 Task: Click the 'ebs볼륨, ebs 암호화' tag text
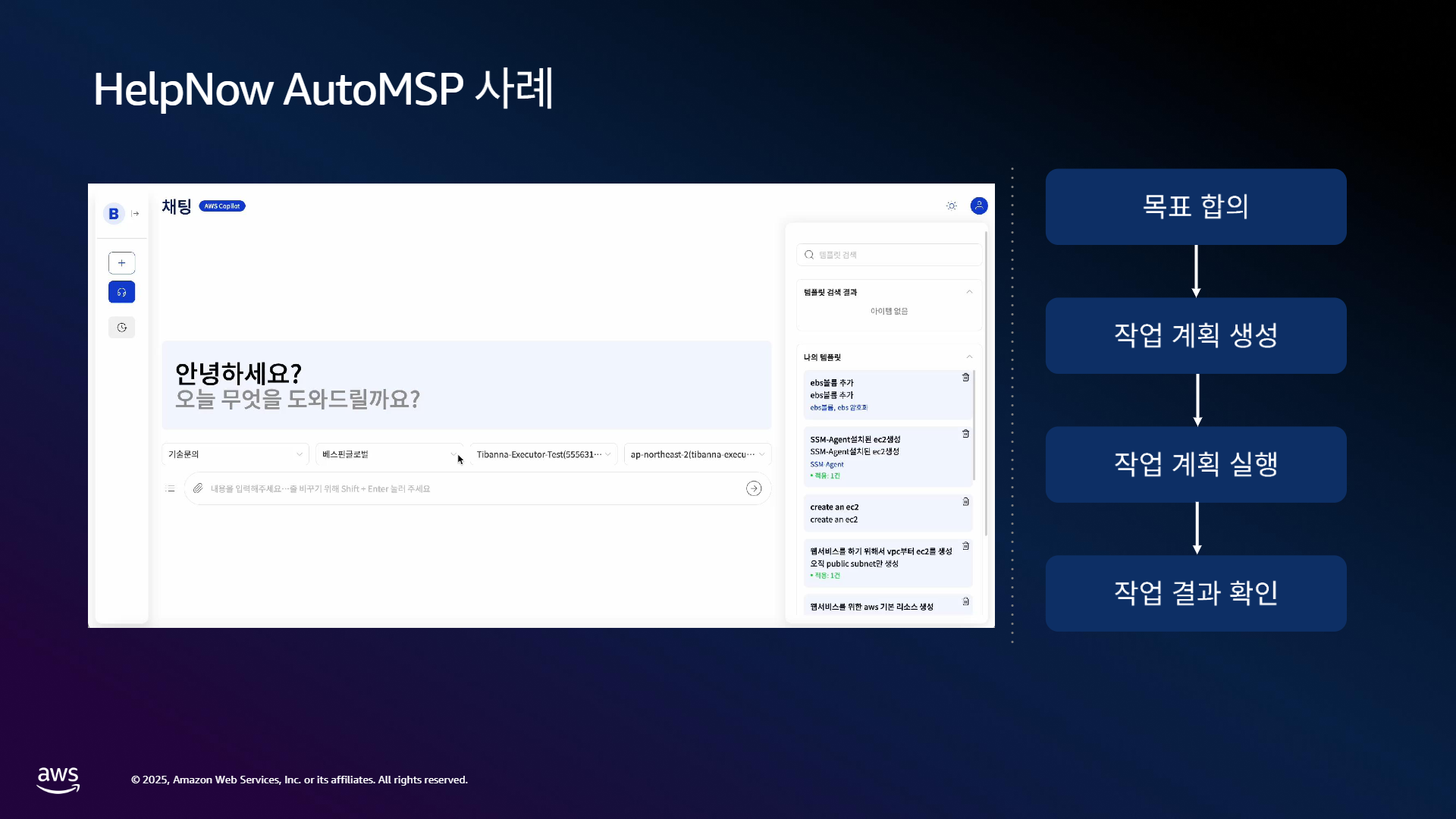click(839, 408)
